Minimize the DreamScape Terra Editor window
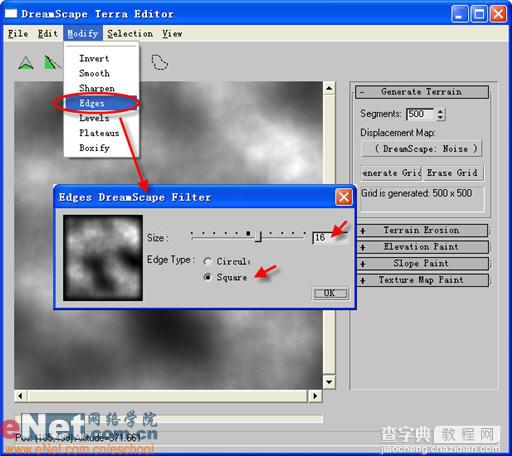Image resolution: width=512 pixels, height=456 pixels. pos(459,14)
